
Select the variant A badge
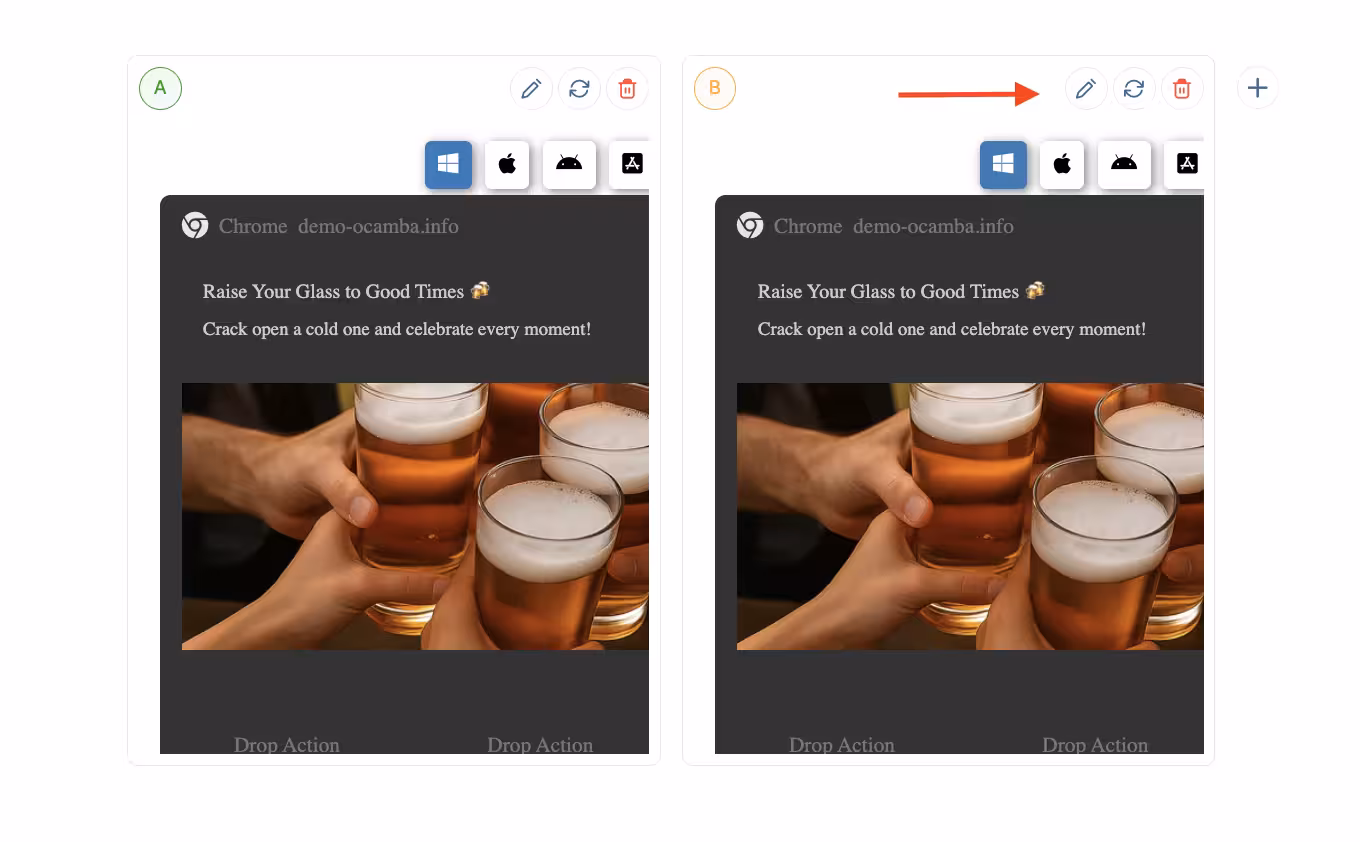tap(160, 88)
